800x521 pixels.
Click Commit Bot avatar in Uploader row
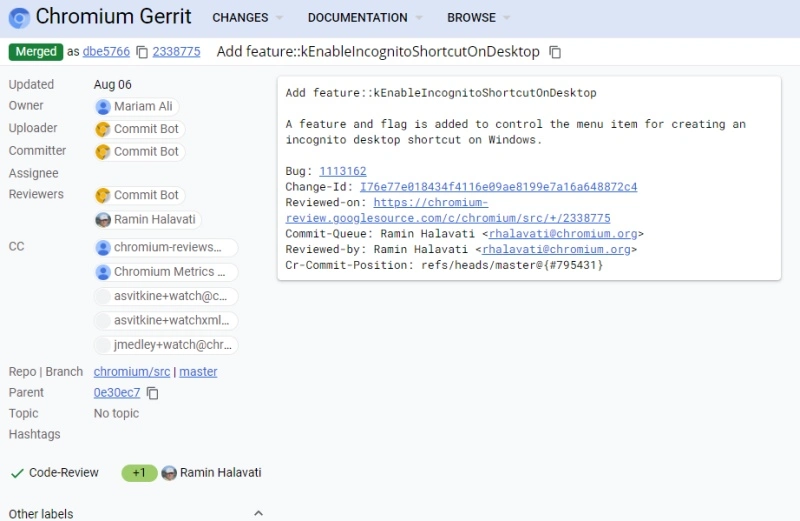(103, 129)
